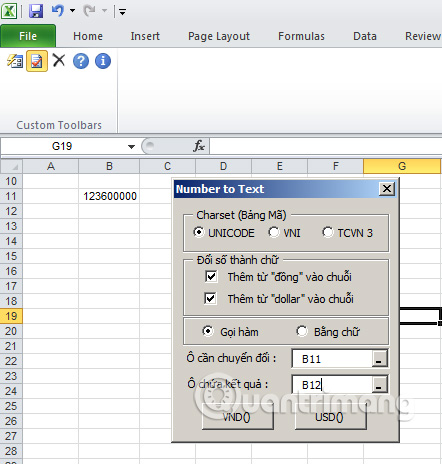The image size is (442, 464).
Task: Open the Formulas ribbon tab
Action: click(301, 36)
